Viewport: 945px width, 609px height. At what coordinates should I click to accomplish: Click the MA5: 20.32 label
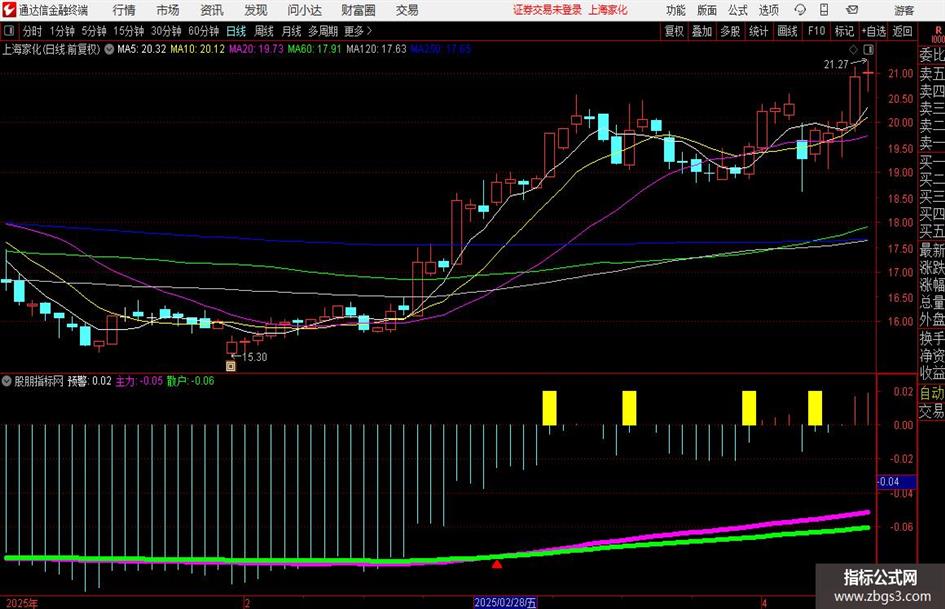(142, 49)
